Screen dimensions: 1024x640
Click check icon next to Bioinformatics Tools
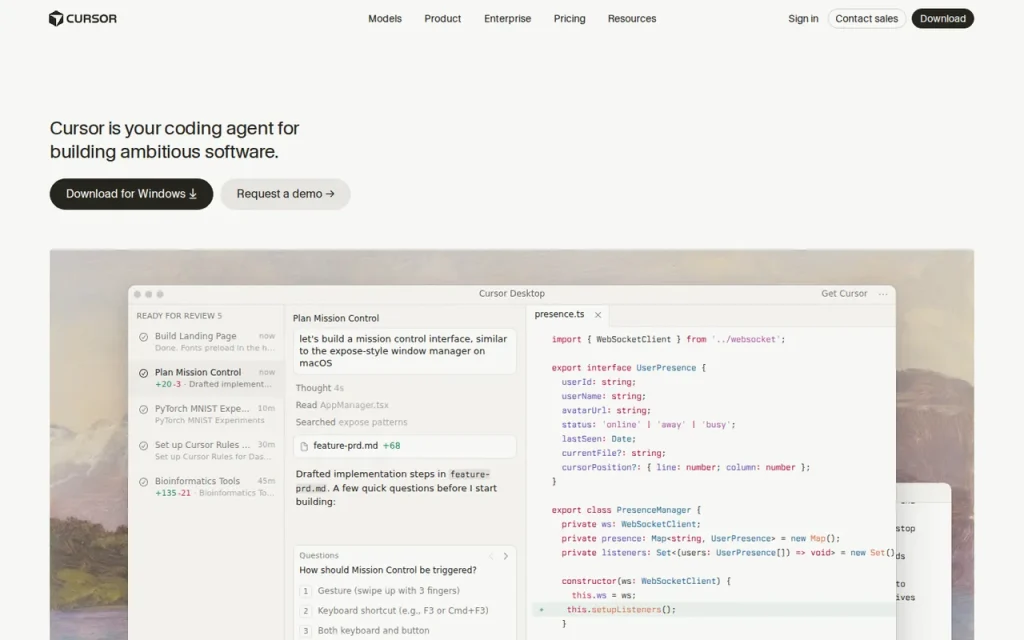tap(143, 482)
